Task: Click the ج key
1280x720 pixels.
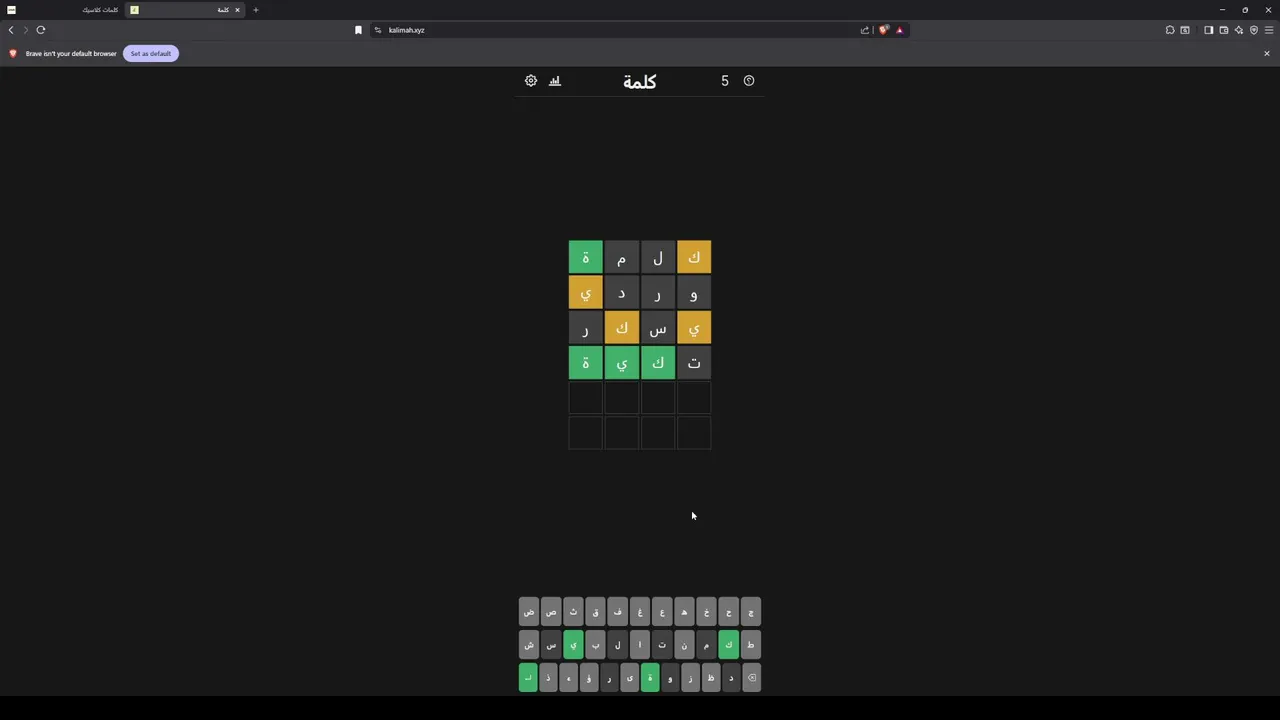Action: pyautogui.click(x=751, y=612)
